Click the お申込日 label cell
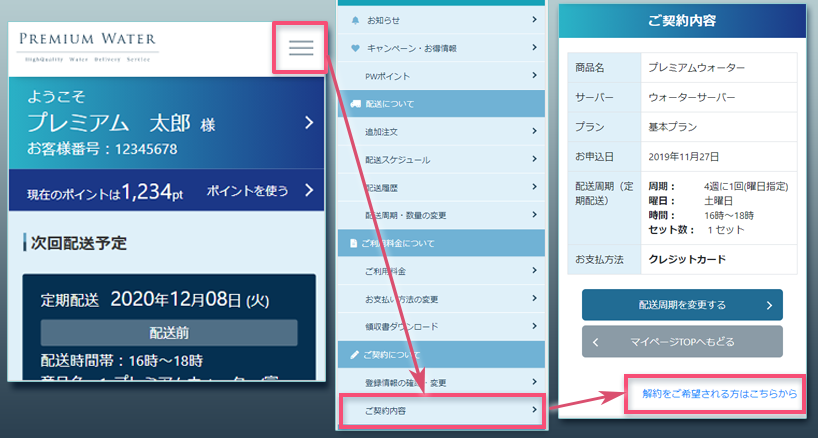Image resolution: width=818 pixels, height=438 pixels. (x=604, y=156)
